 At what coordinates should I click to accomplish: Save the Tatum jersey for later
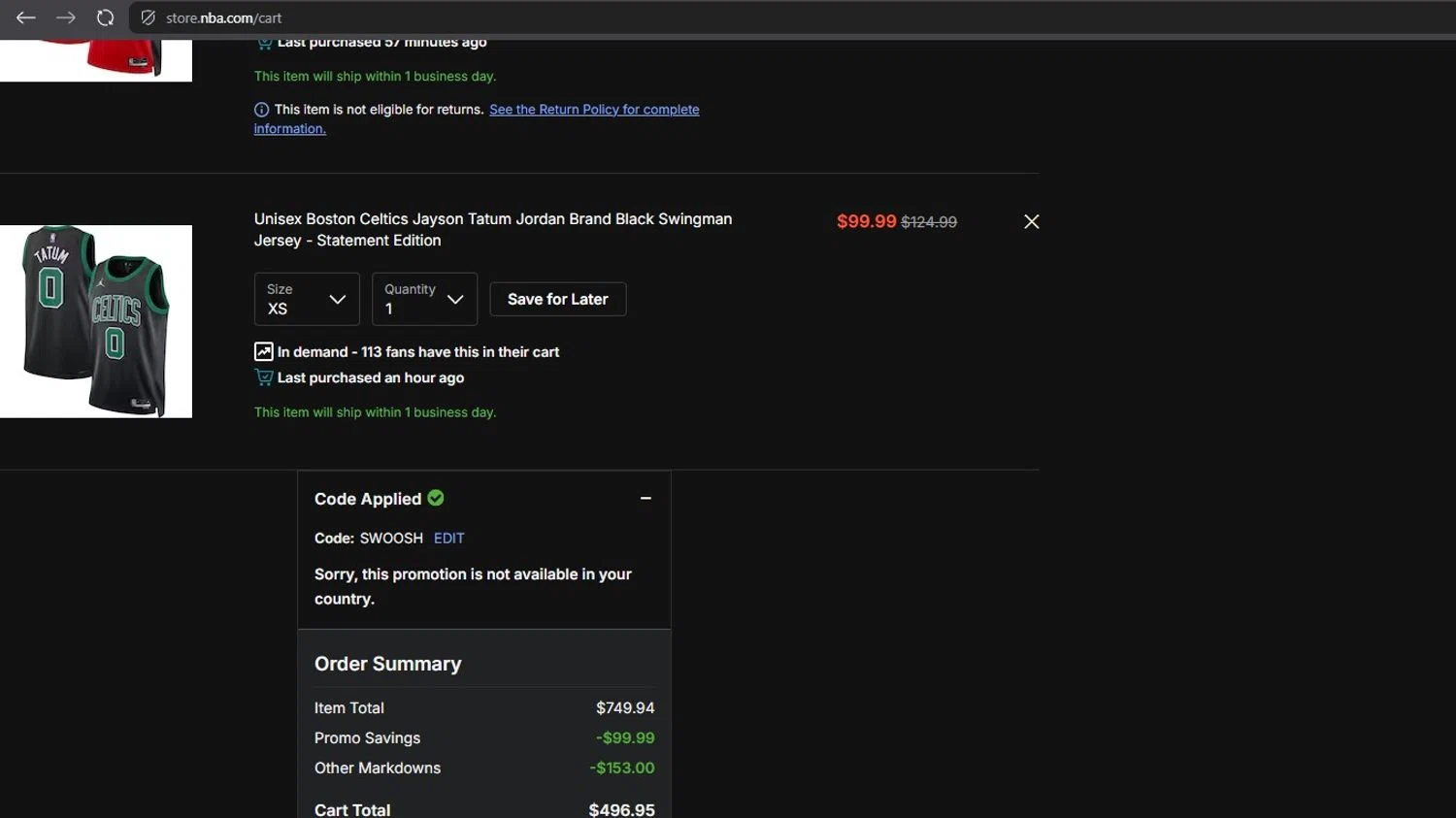(x=558, y=299)
